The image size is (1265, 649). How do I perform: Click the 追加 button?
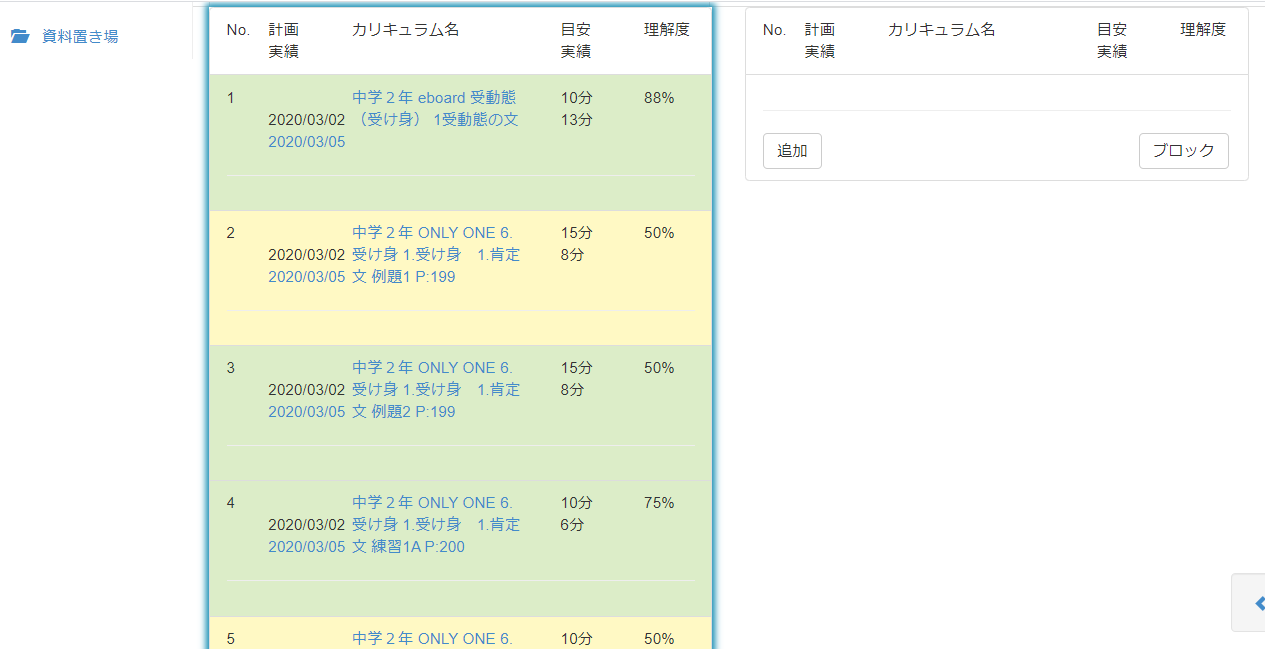pyautogui.click(x=792, y=151)
